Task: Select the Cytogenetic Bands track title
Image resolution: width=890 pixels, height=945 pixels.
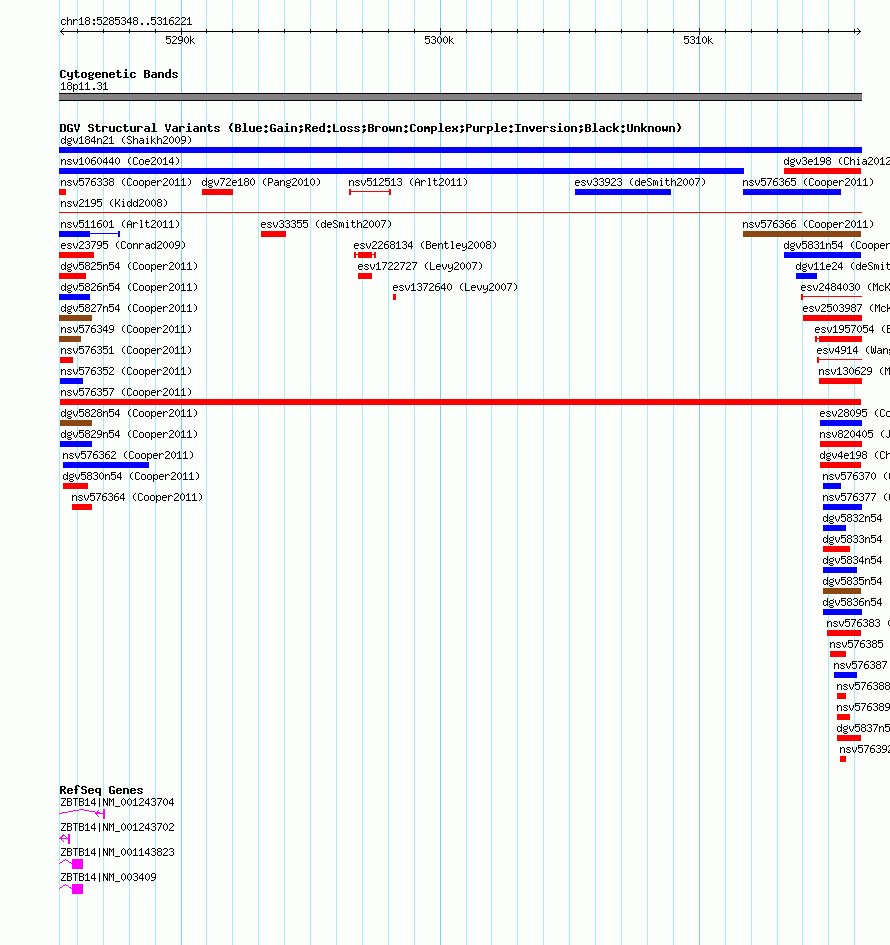Action: 119,74
